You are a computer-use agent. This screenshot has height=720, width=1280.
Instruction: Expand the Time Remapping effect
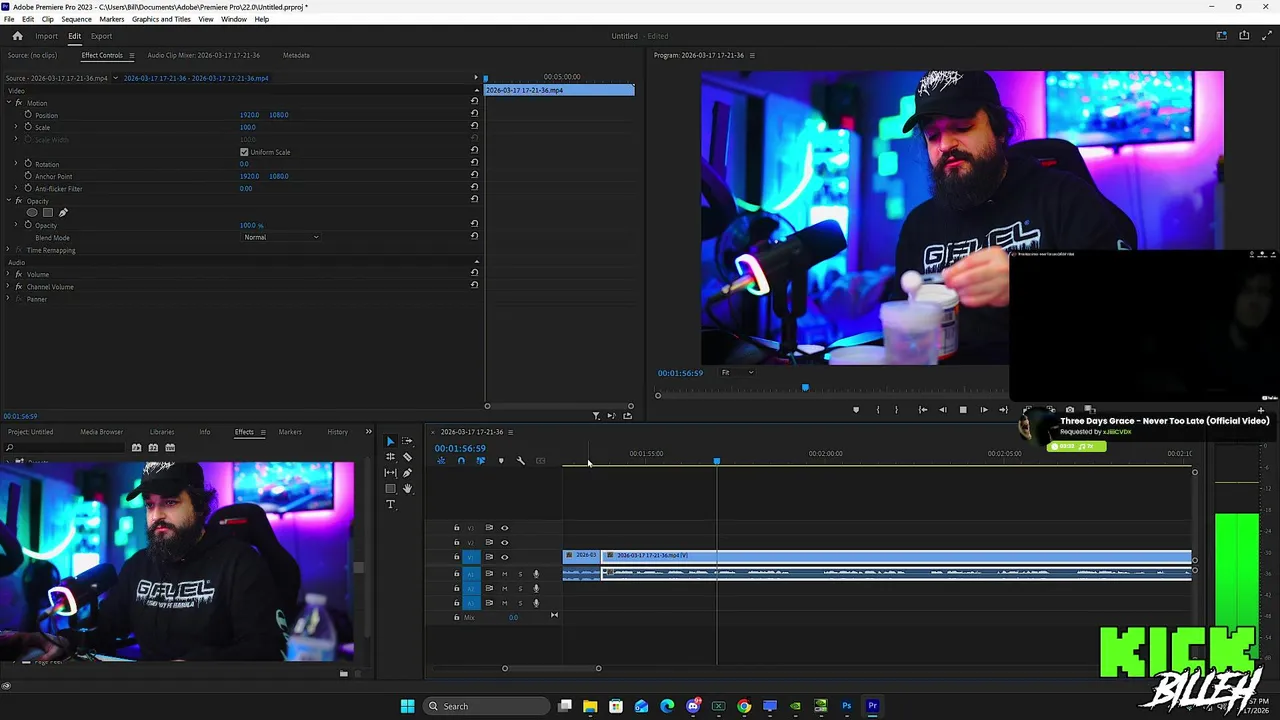(8, 250)
